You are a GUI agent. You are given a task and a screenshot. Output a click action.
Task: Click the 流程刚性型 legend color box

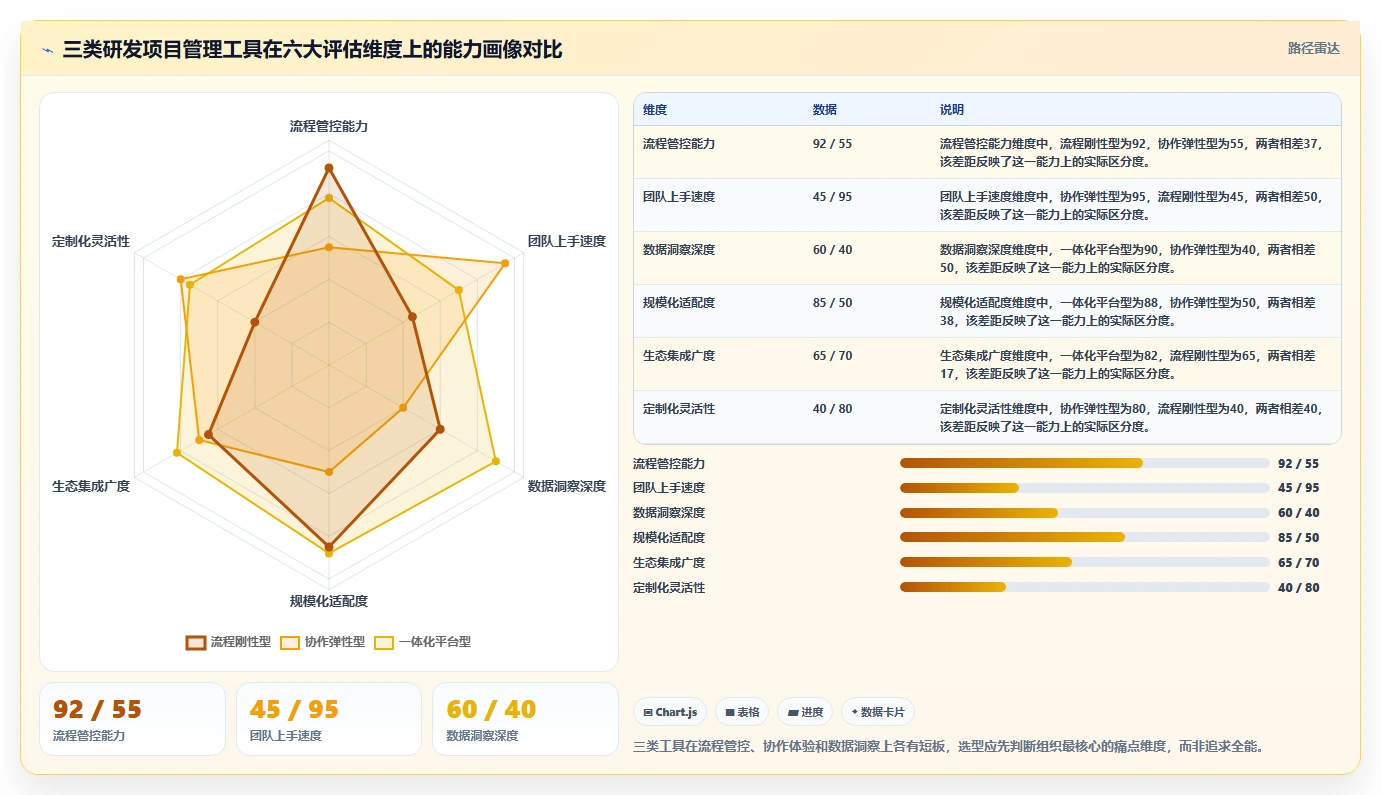coord(196,642)
